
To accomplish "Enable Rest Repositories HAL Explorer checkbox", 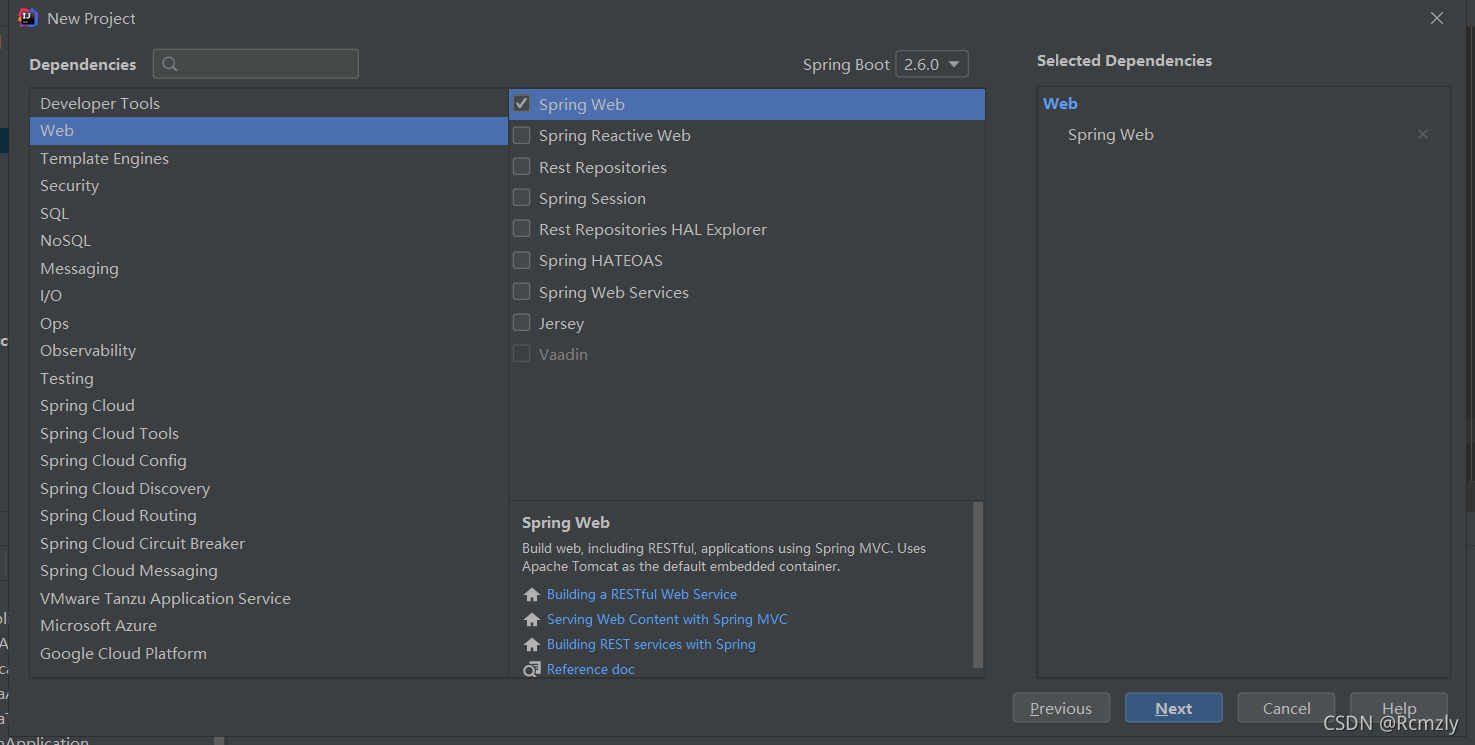I will click(522, 229).
